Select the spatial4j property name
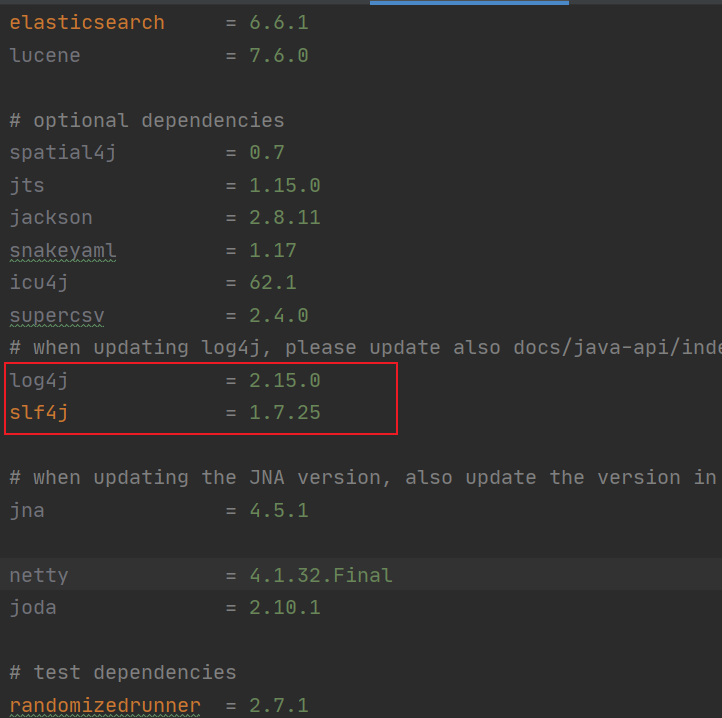The image size is (722, 718). pyautogui.click(x=63, y=153)
